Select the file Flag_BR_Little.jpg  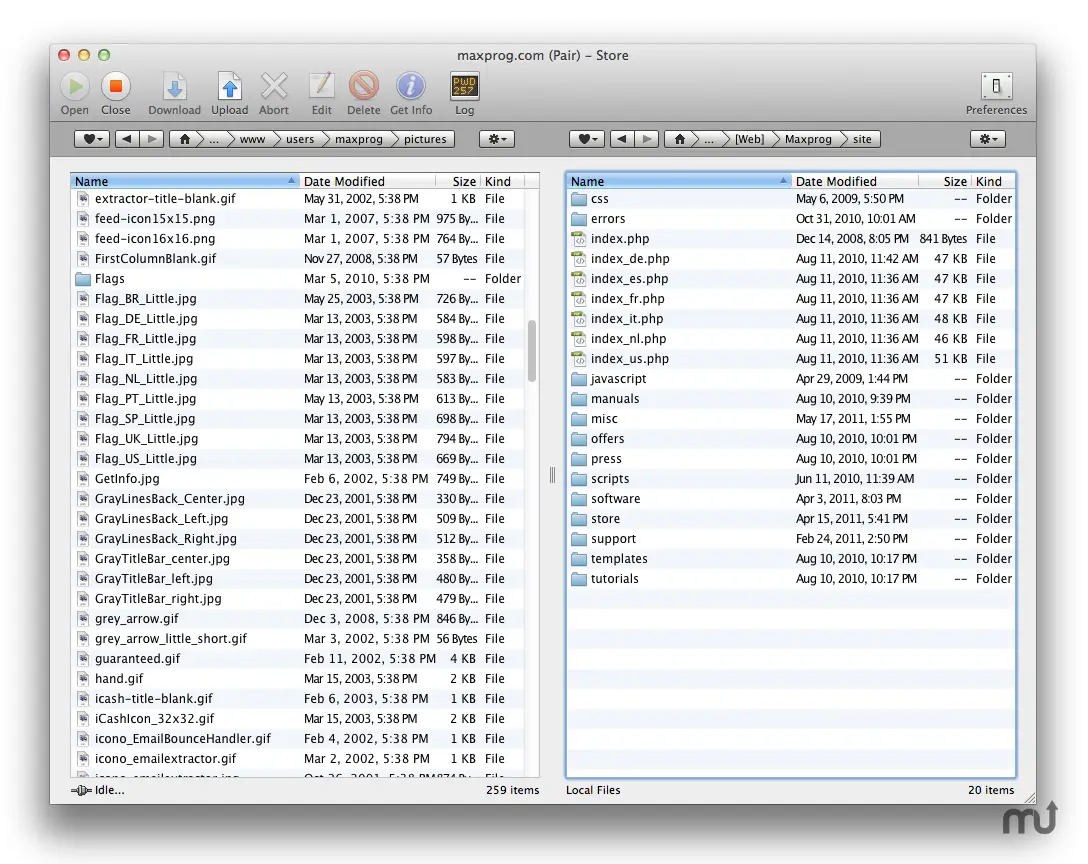point(298,299)
